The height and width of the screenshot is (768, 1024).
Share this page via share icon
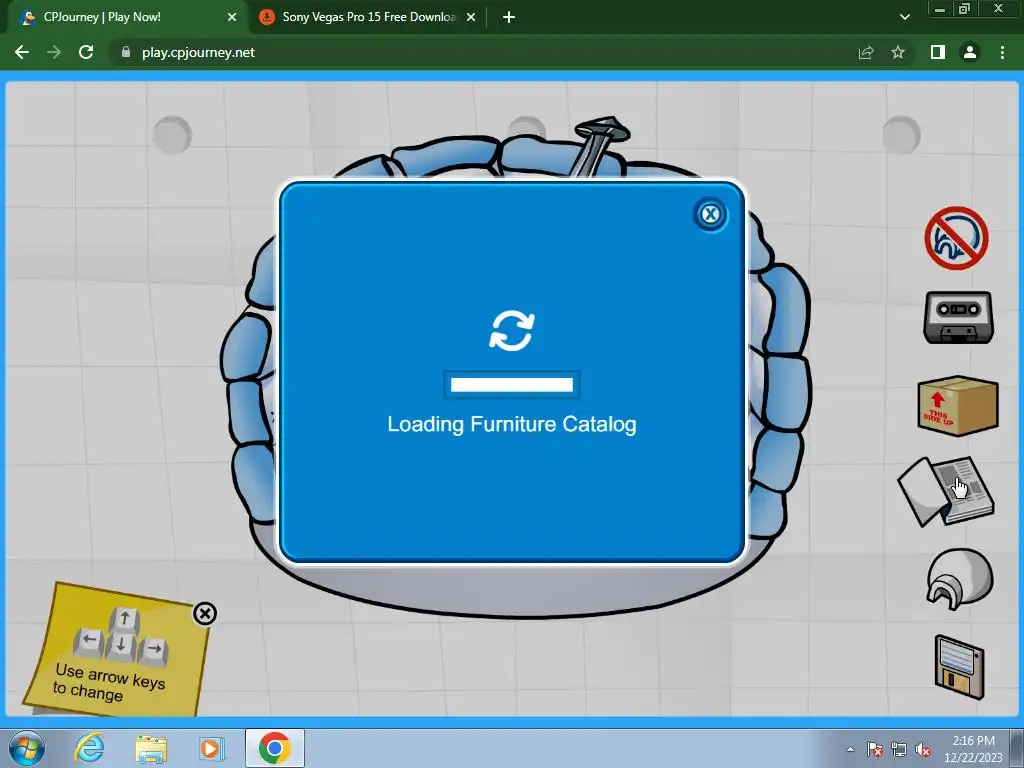pyautogui.click(x=865, y=52)
